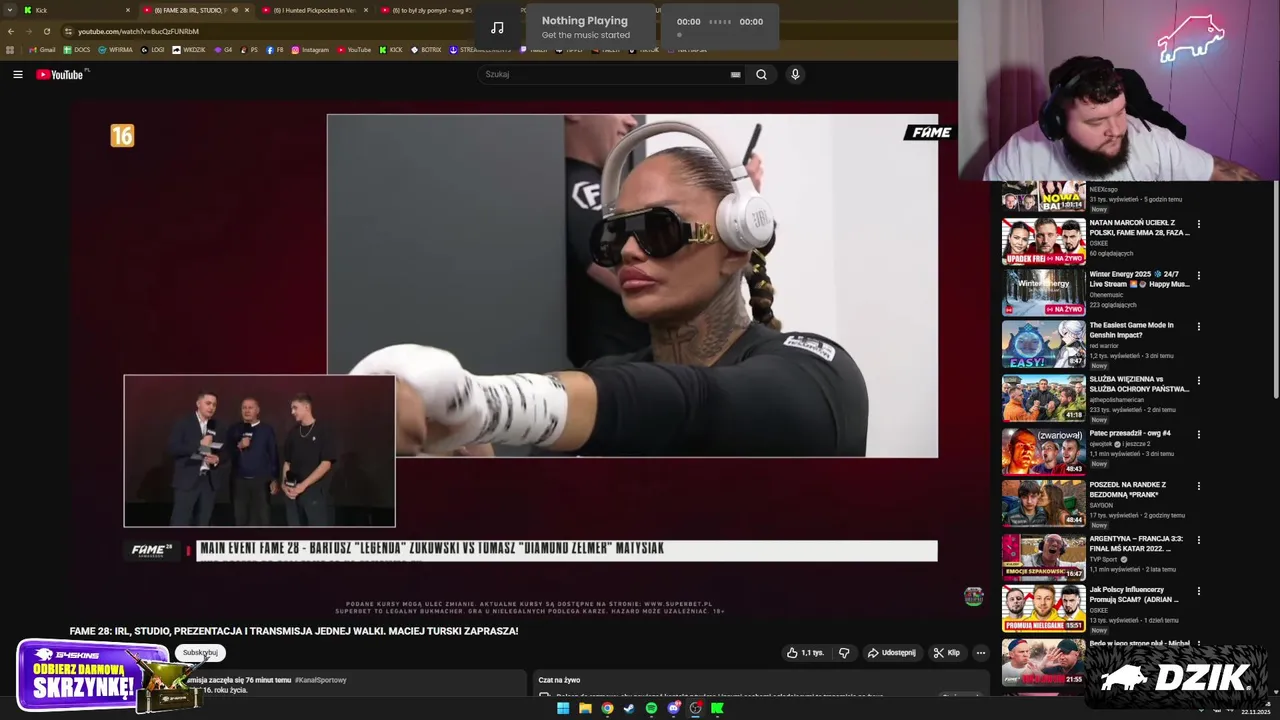Open the BOTRIX bookmark

click(426, 50)
